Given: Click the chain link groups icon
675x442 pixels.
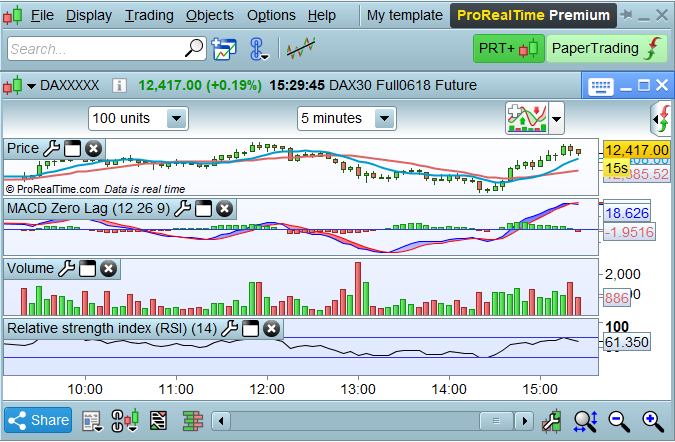Looking at the screenshot, I should click(x=258, y=49).
